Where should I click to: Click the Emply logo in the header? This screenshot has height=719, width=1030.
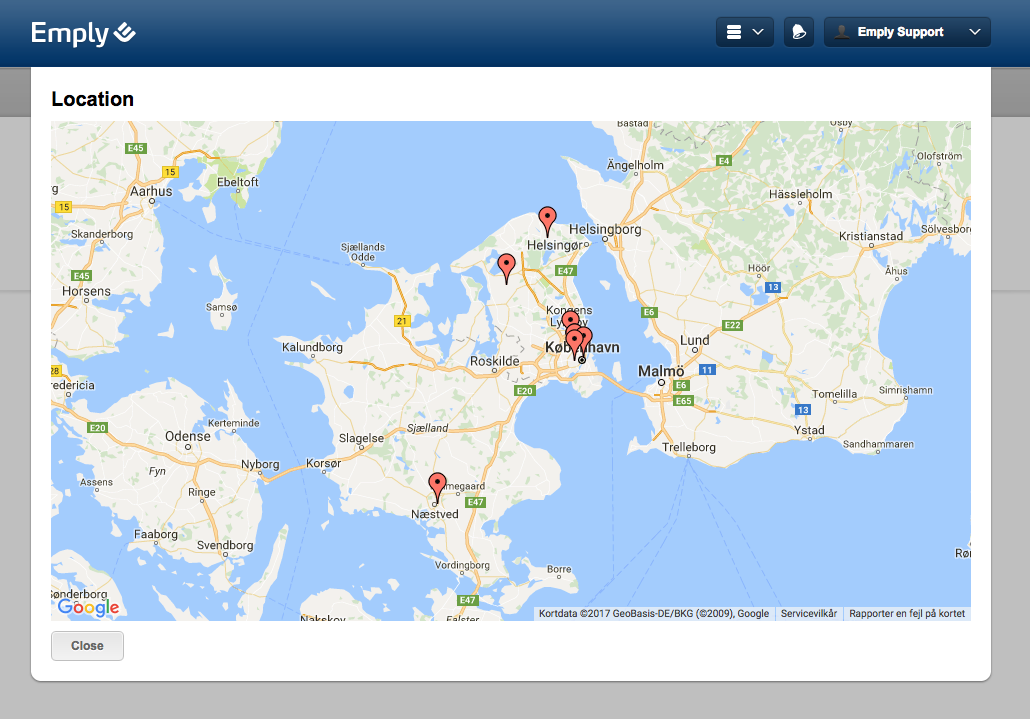click(x=83, y=33)
